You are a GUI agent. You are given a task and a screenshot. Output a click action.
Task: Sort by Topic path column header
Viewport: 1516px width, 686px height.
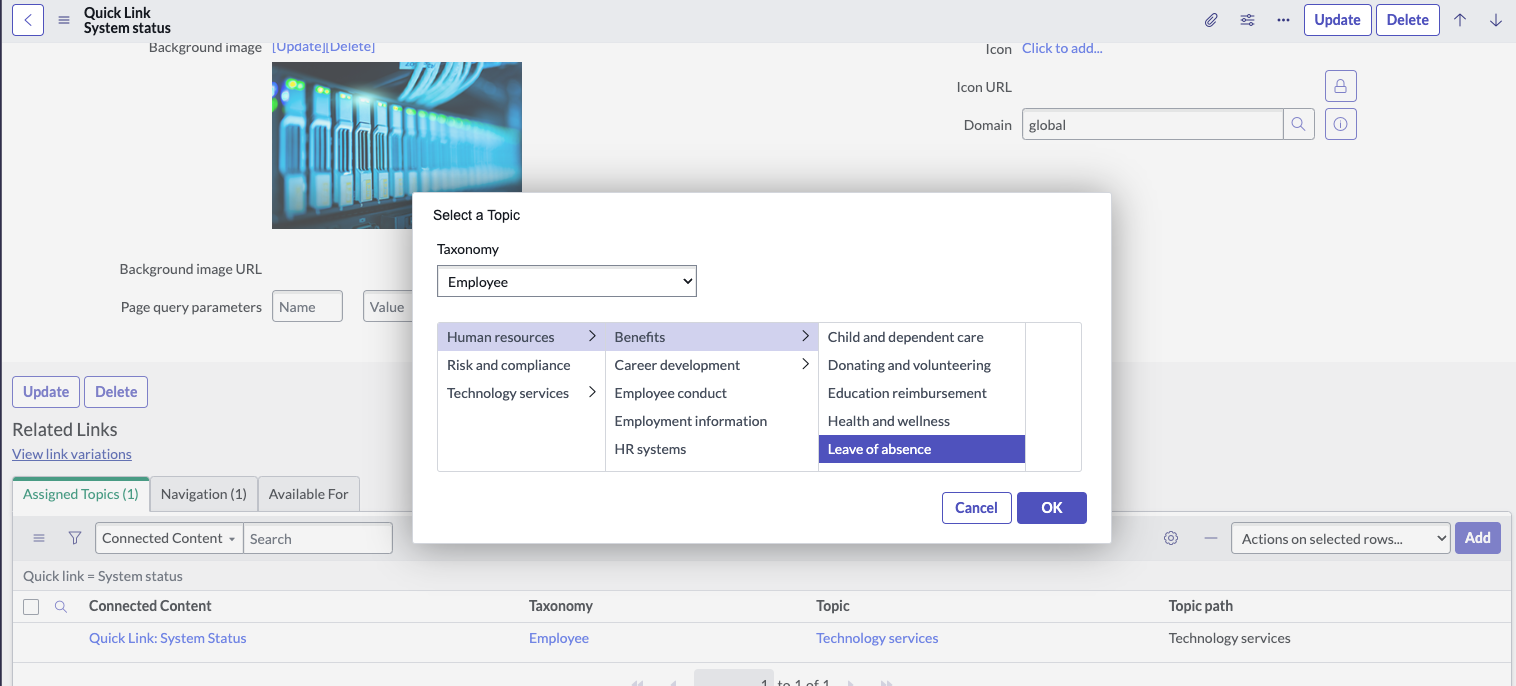coord(1201,606)
